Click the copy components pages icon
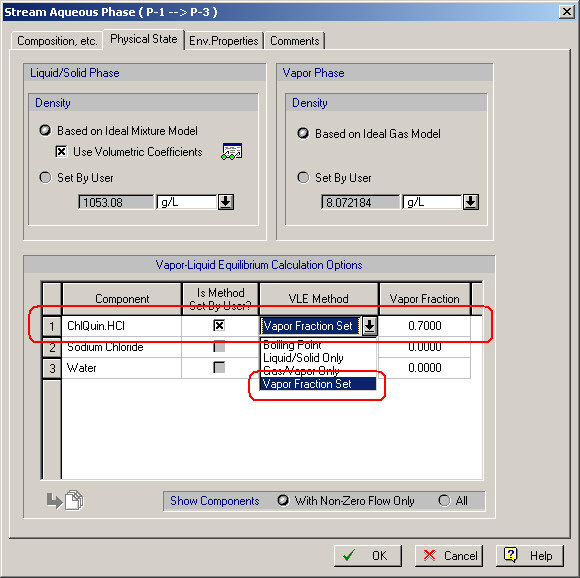Image resolution: width=580 pixels, height=578 pixels. pyautogui.click(x=74, y=500)
